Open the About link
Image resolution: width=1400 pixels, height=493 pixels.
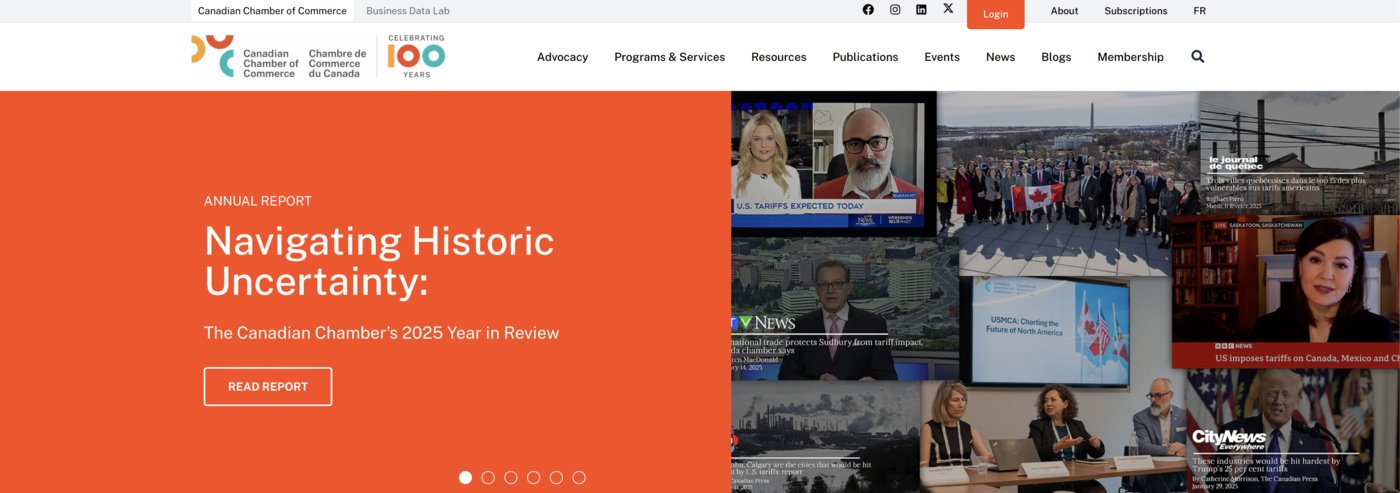coord(1064,11)
